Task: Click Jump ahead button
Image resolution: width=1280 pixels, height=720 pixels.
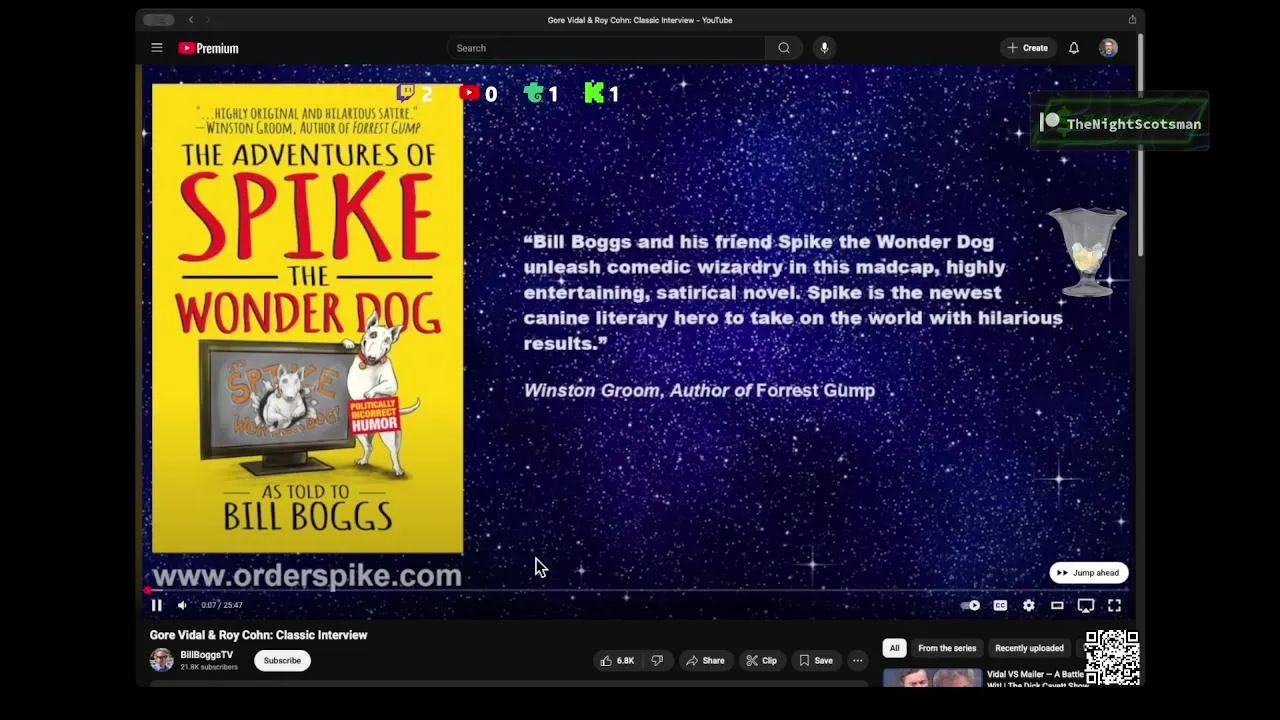Action: 1089,573
